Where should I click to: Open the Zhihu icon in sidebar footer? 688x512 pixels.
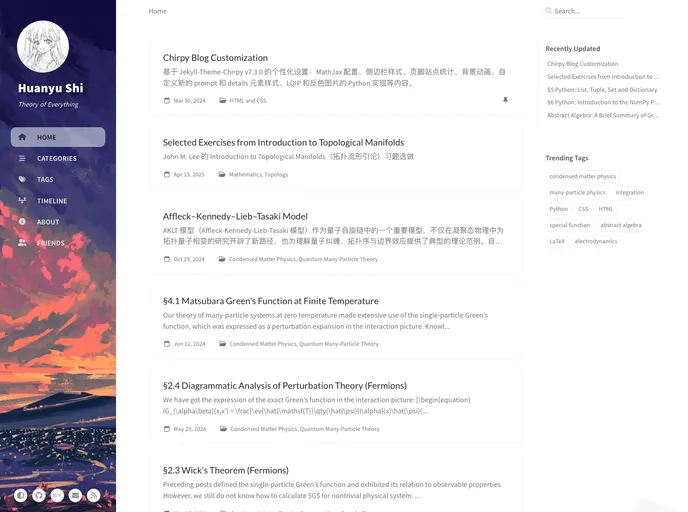(57, 496)
